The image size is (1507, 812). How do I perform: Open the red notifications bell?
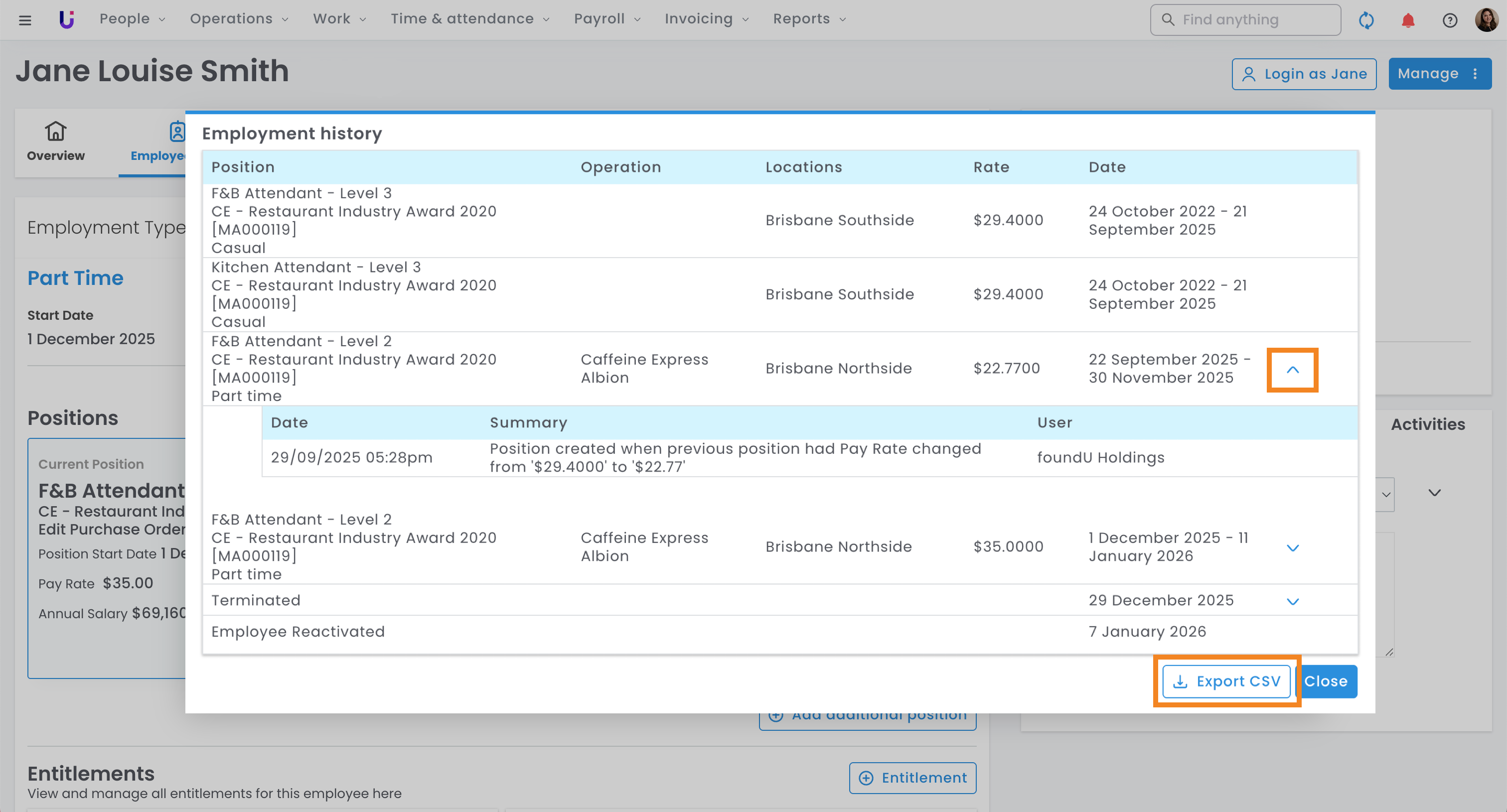pyautogui.click(x=1408, y=20)
